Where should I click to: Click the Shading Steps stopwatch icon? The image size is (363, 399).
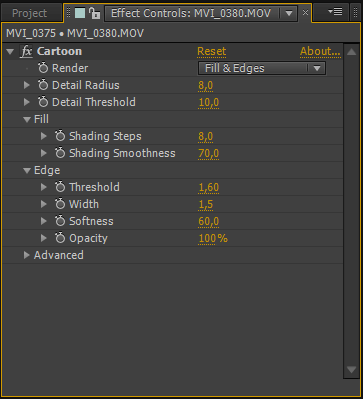pos(60,136)
